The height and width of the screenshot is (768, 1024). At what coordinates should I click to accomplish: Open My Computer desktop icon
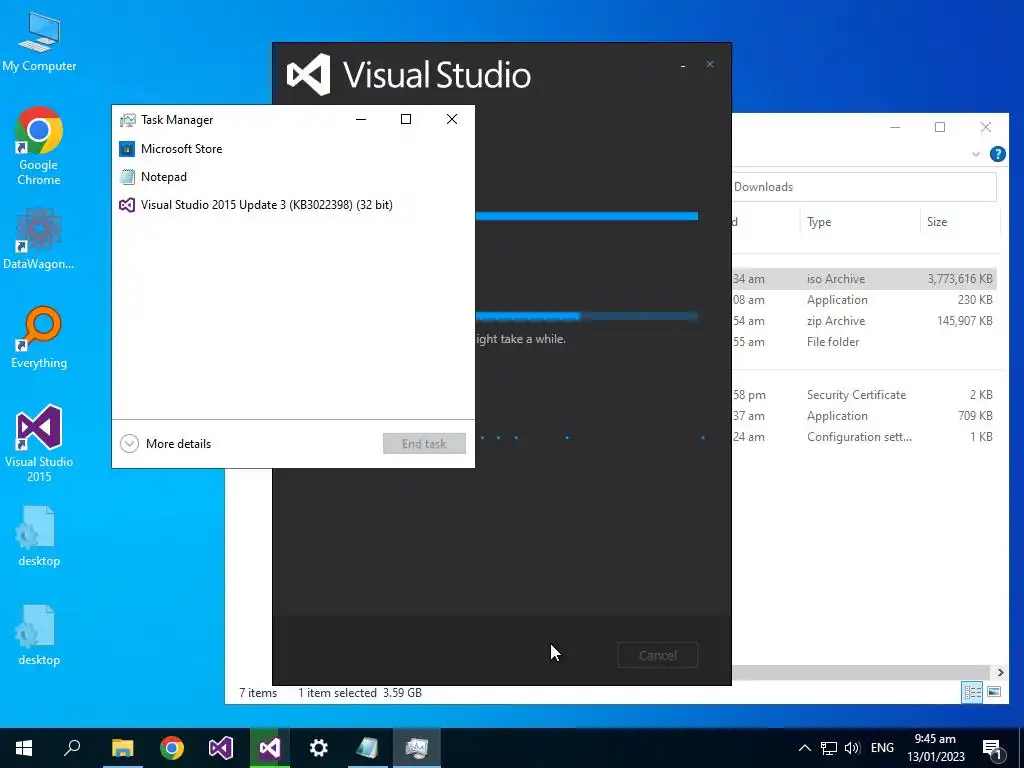click(39, 42)
